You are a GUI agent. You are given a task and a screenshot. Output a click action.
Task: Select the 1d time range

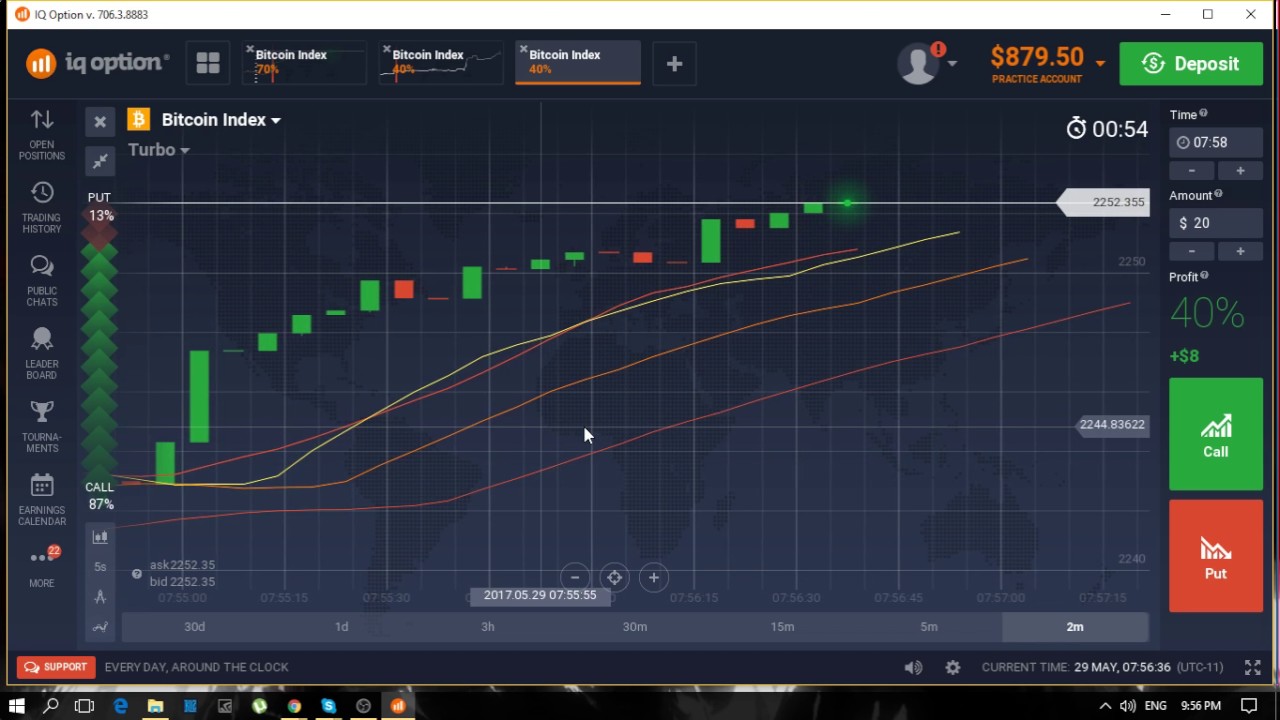click(342, 627)
